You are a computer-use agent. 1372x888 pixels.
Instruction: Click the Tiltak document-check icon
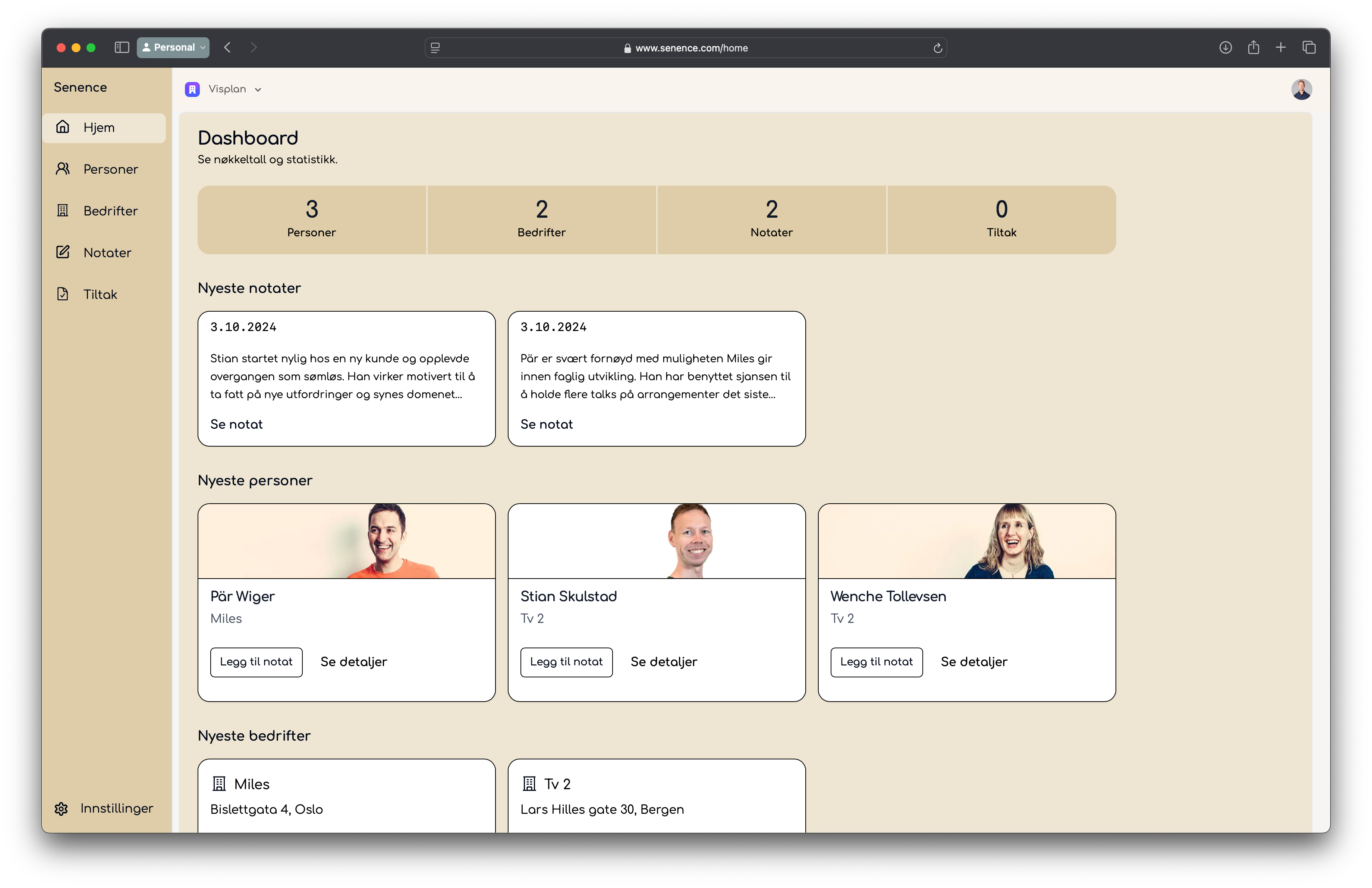(x=63, y=294)
